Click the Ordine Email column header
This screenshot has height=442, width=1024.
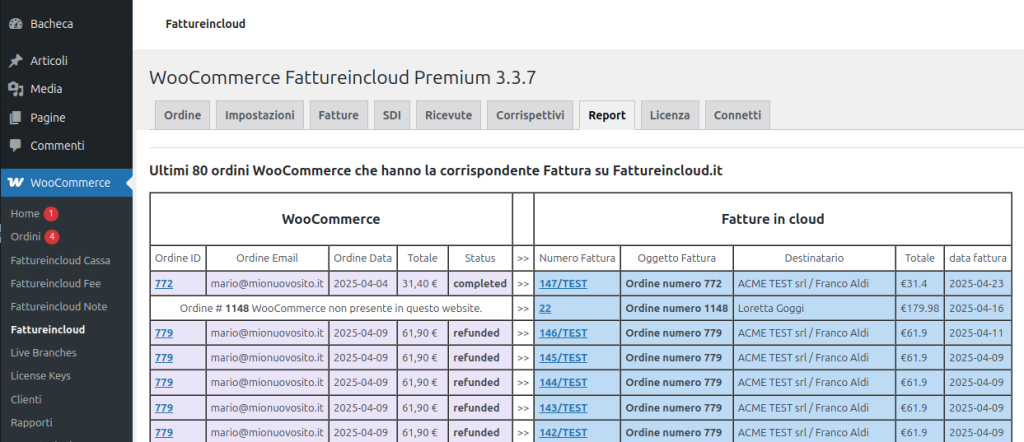[267, 258]
